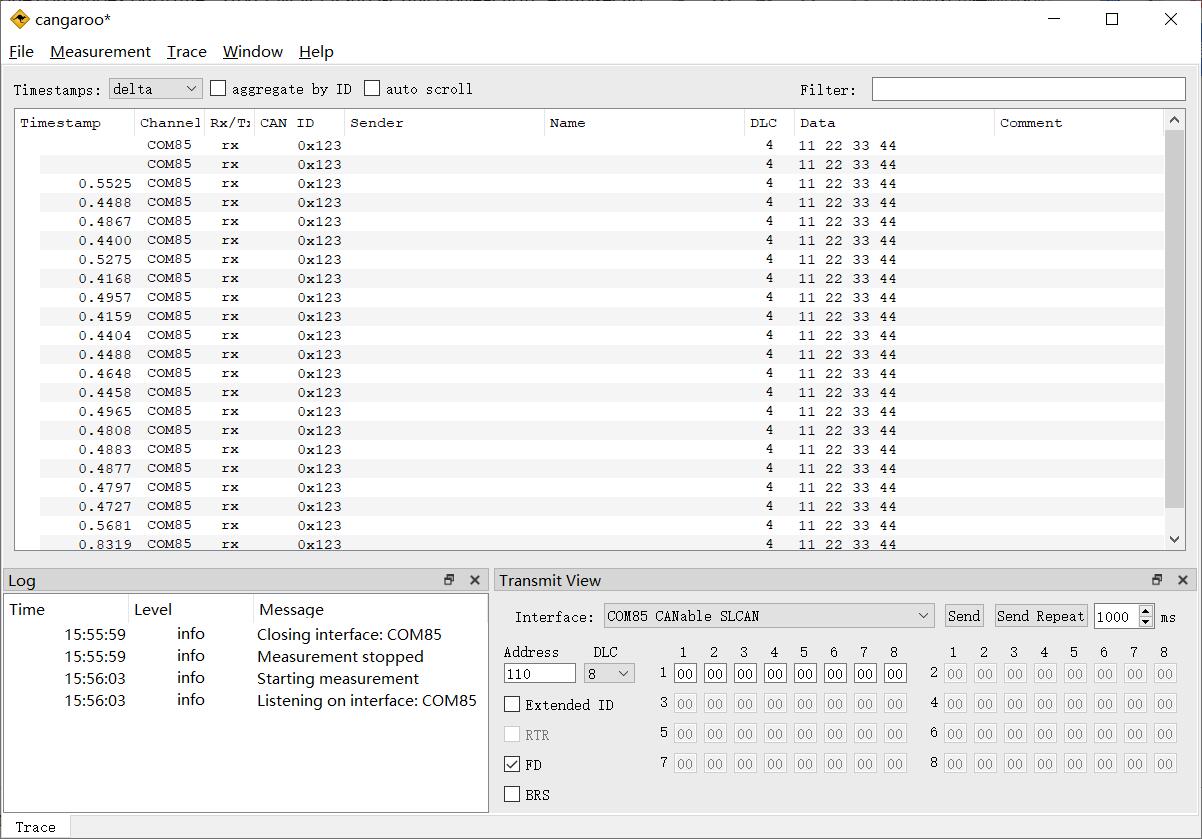Click the Send Repeat button

(x=1041, y=616)
